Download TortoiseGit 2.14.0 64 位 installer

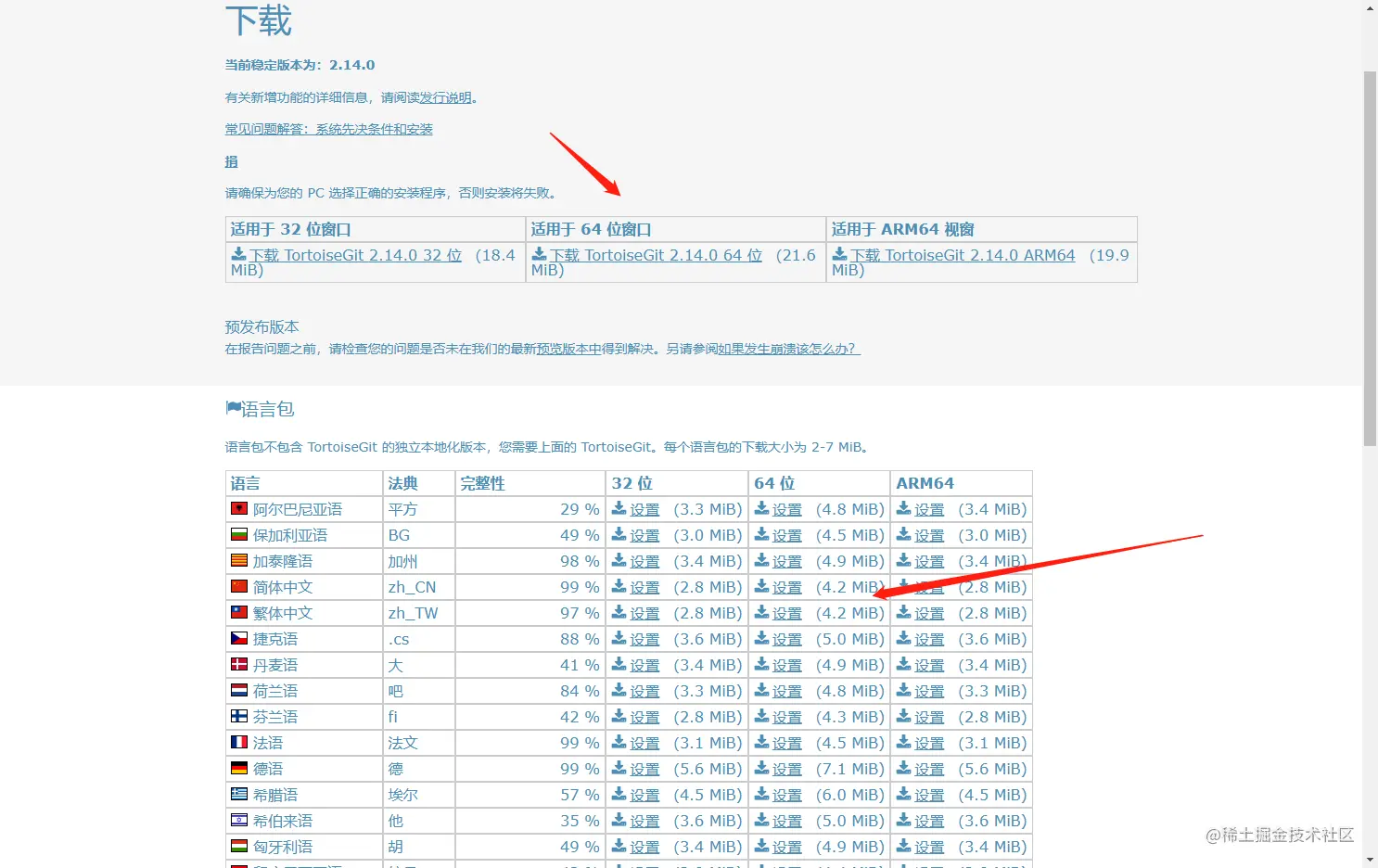(x=656, y=255)
